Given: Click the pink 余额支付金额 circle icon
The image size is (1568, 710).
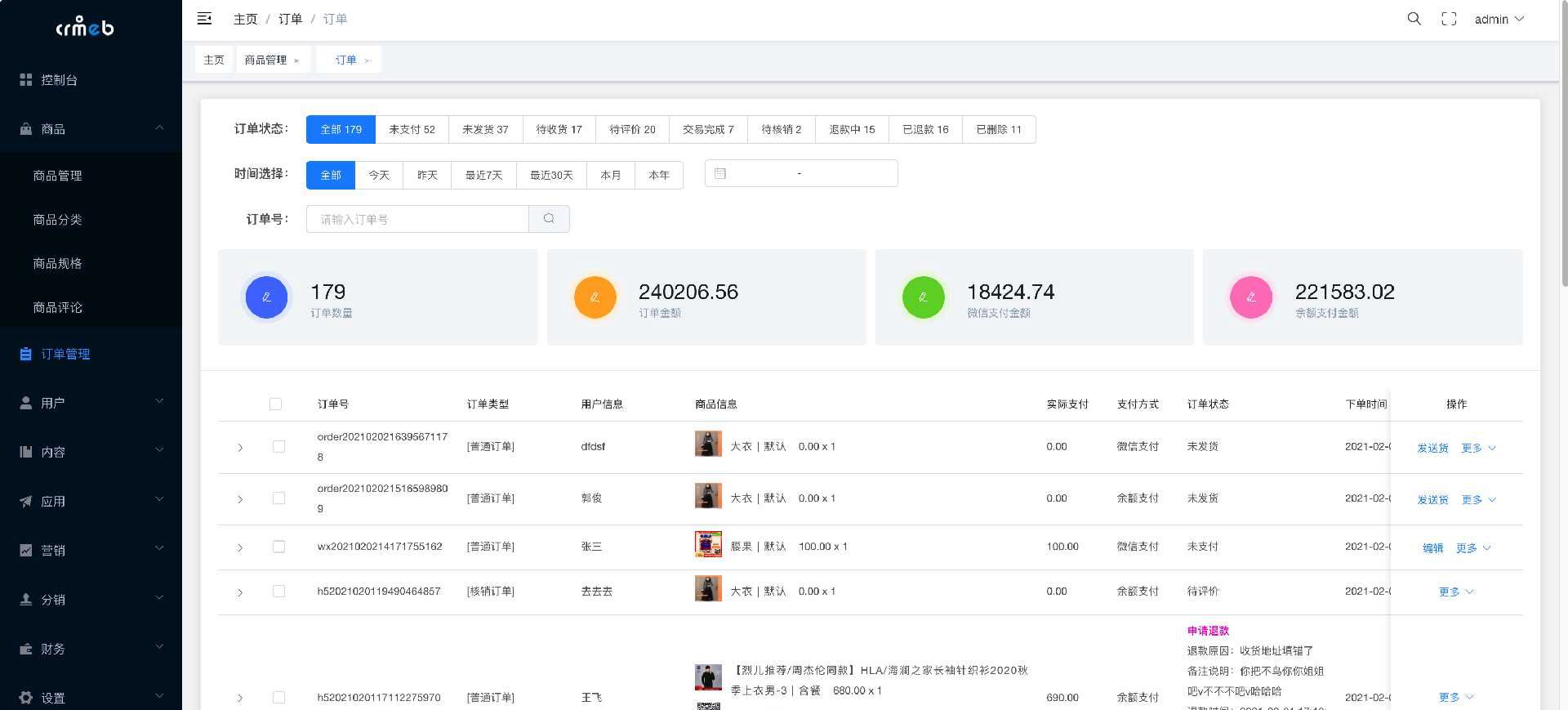Looking at the screenshot, I should (1251, 297).
